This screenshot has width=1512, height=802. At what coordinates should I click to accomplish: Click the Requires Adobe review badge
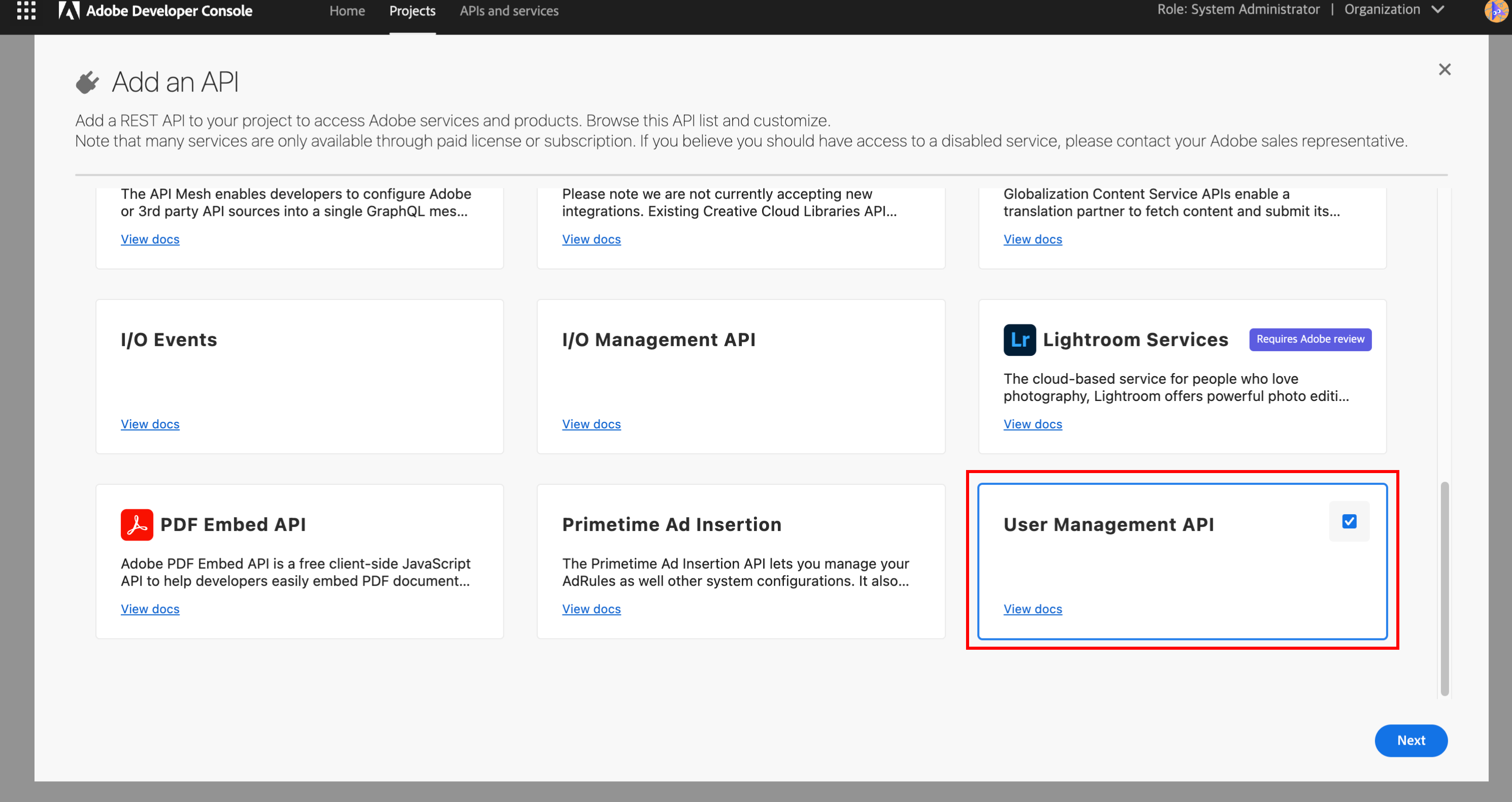(x=1310, y=340)
